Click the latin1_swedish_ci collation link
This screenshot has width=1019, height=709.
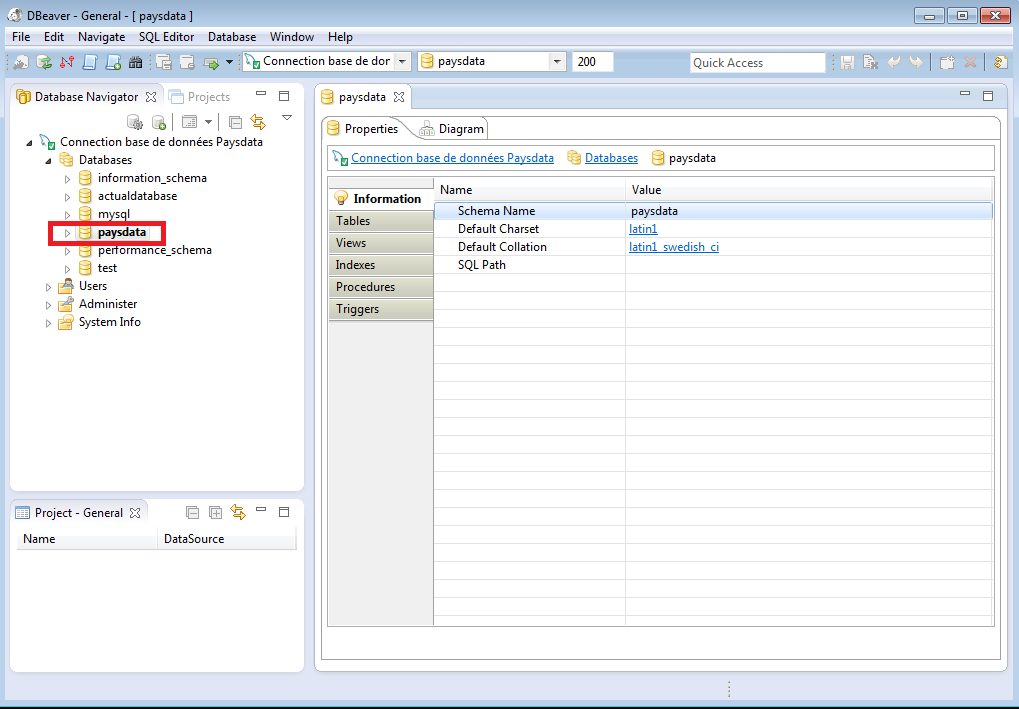(674, 247)
